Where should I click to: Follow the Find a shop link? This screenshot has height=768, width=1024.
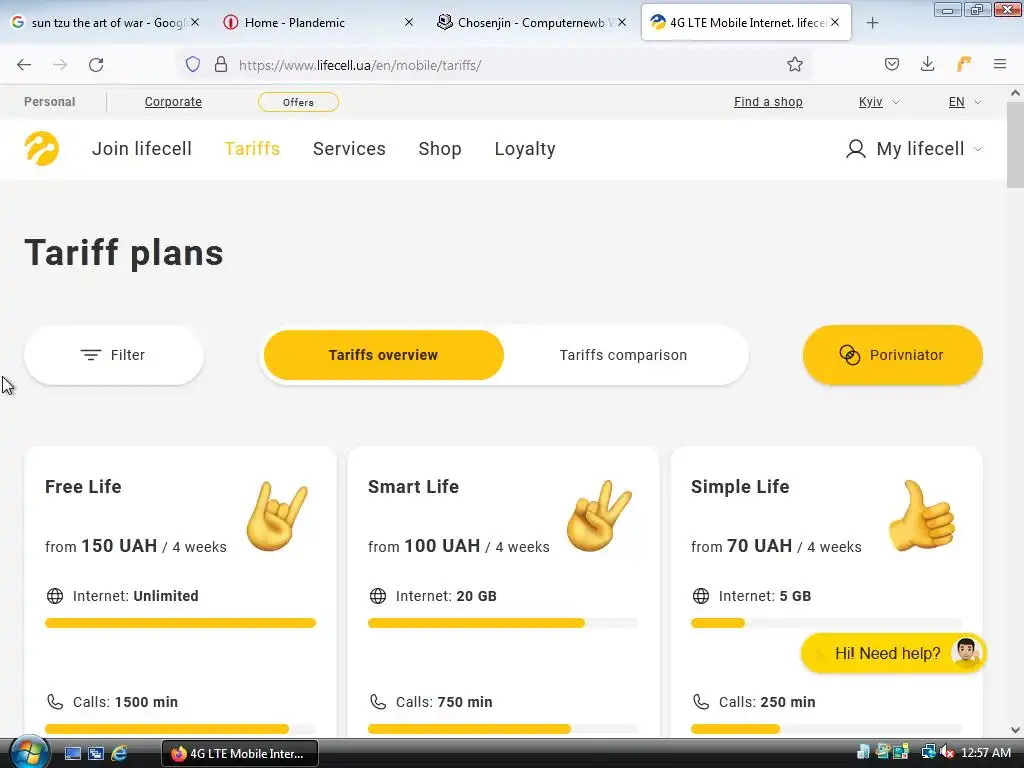coord(768,102)
